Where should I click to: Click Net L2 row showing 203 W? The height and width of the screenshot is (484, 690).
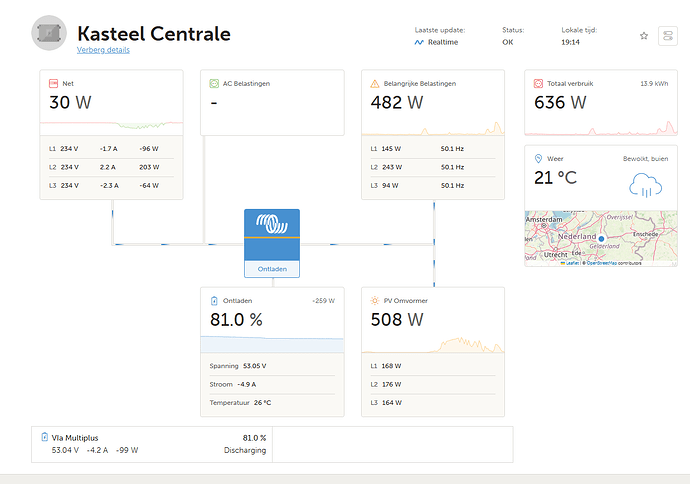coord(111,167)
